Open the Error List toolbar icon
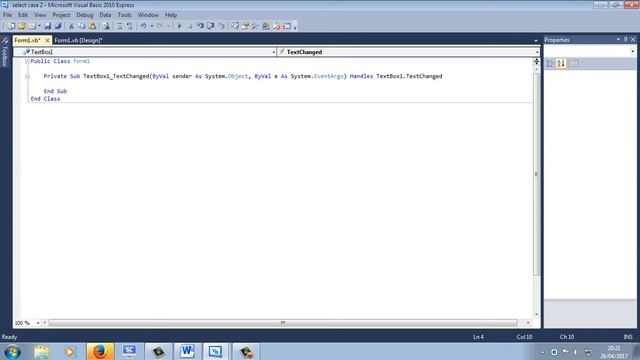 (276, 26)
